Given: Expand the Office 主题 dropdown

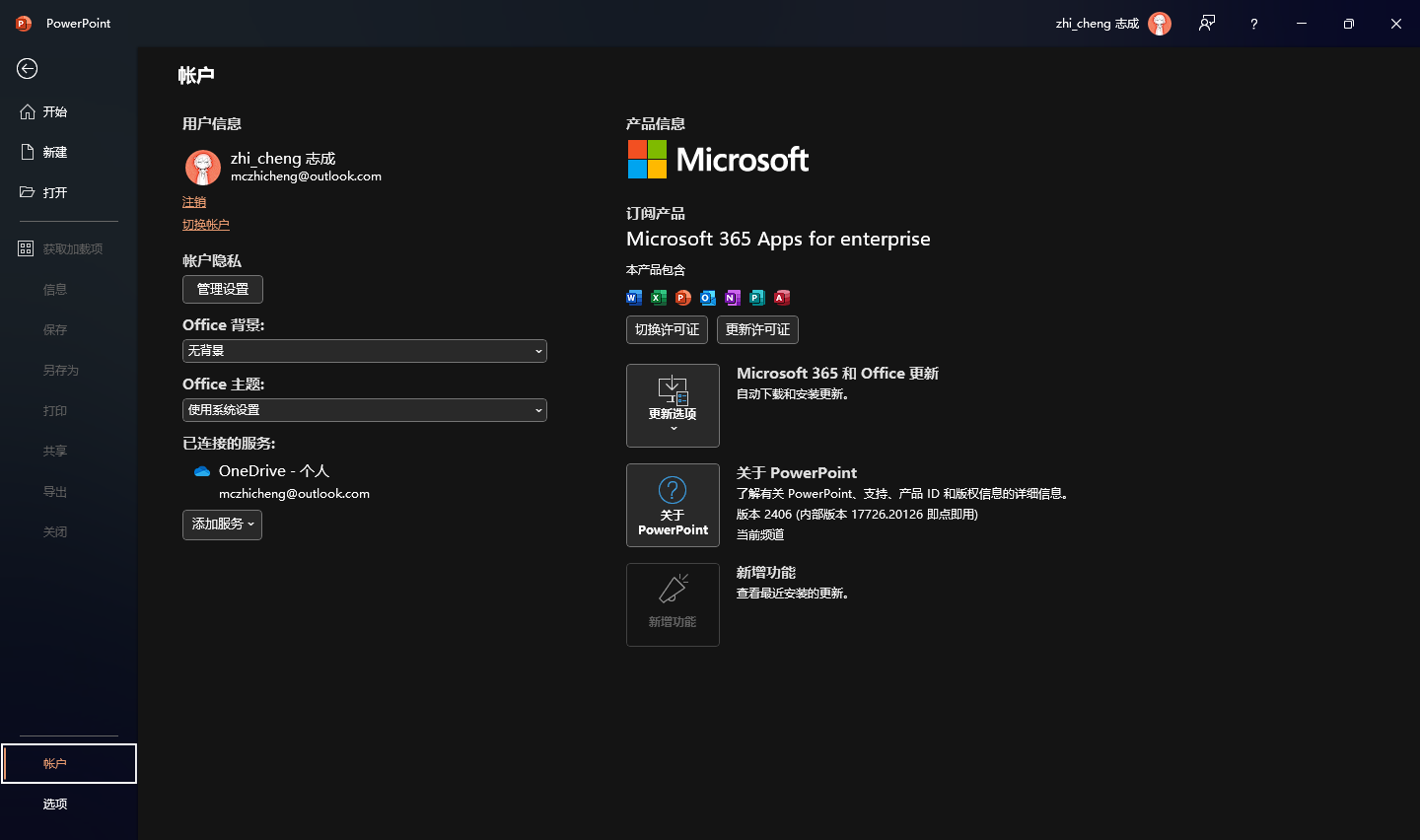Looking at the screenshot, I should pyautogui.click(x=365, y=410).
